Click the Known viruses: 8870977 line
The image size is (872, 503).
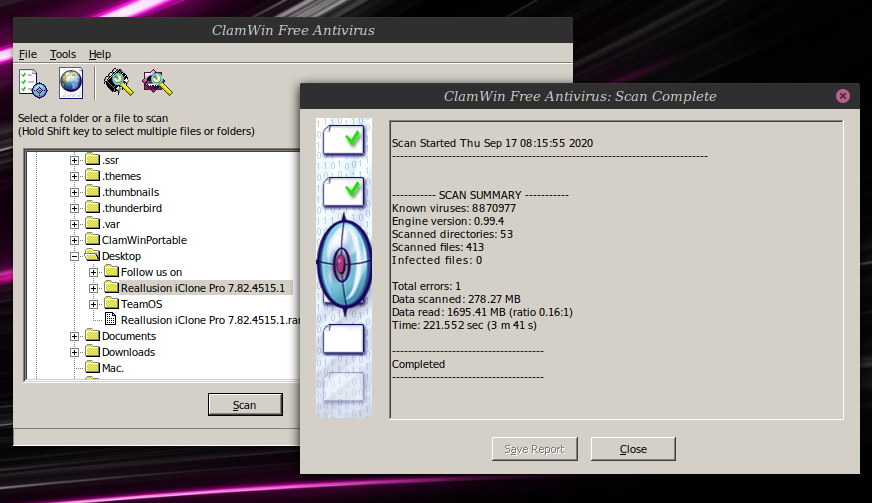click(x=454, y=208)
